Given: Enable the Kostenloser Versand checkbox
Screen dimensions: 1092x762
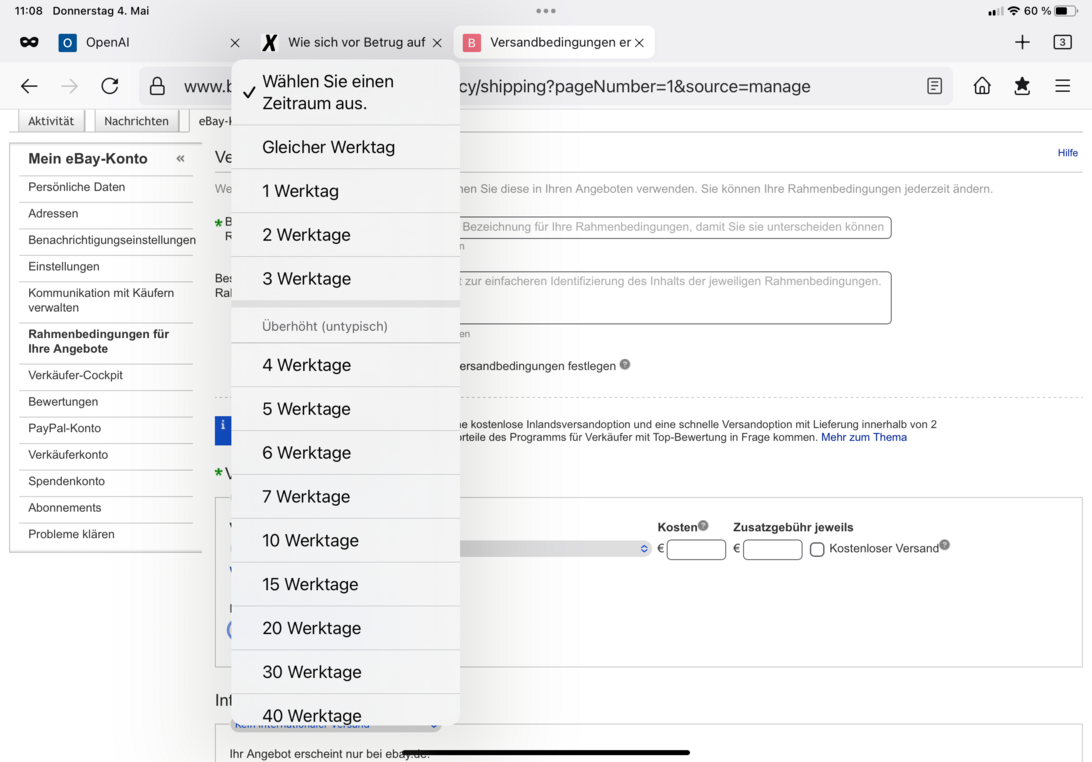Looking at the screenshot, I should [817, 549].
